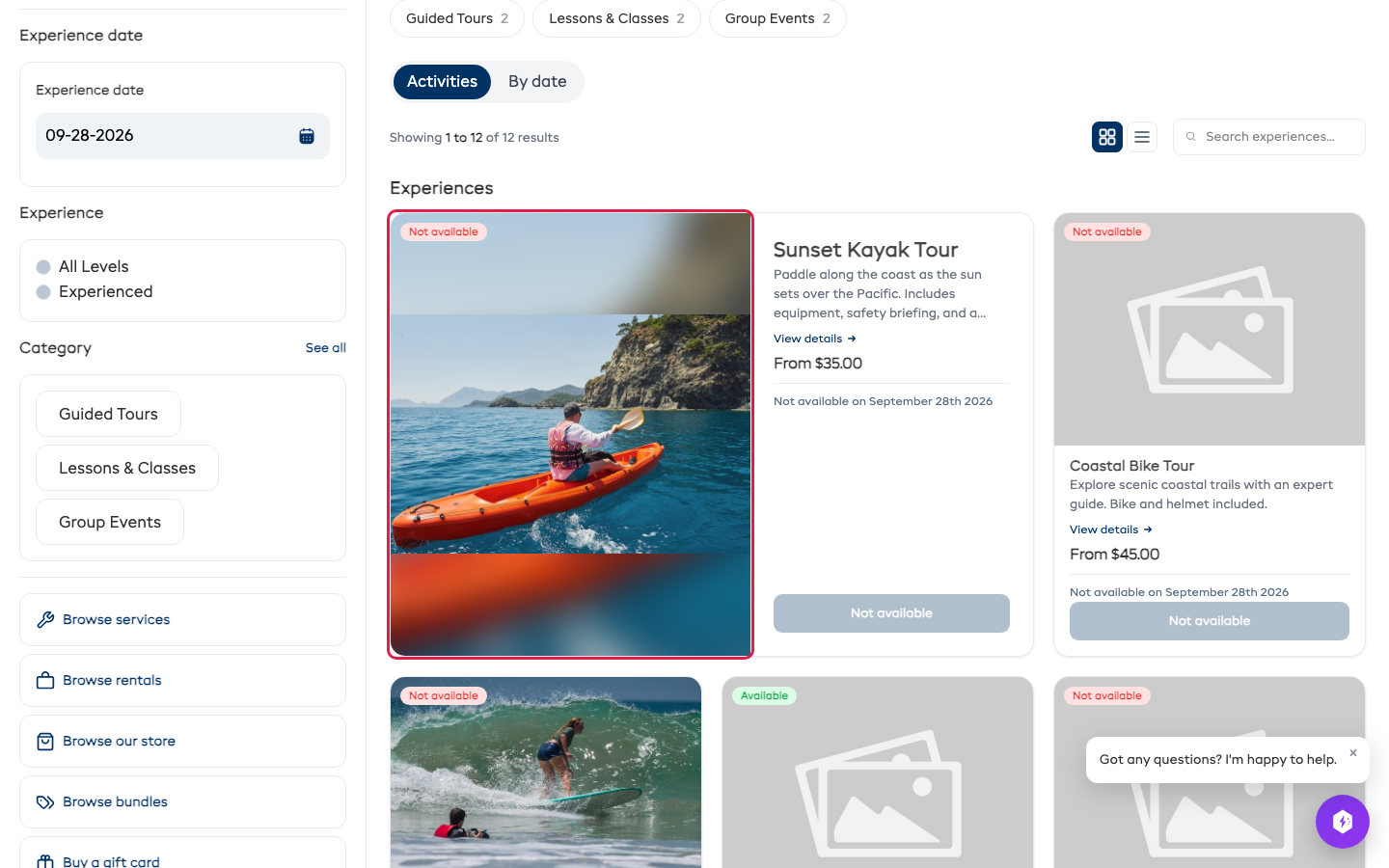Select the All Levels radio option

point(43,267)
